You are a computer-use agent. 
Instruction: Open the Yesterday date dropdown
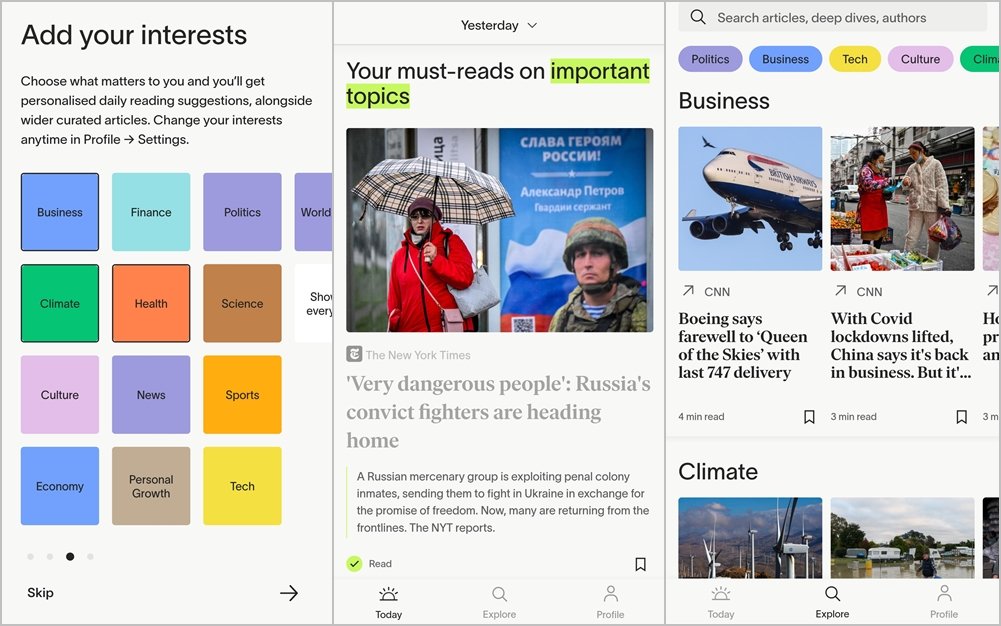pyautogui.click(x=498, y=25)
